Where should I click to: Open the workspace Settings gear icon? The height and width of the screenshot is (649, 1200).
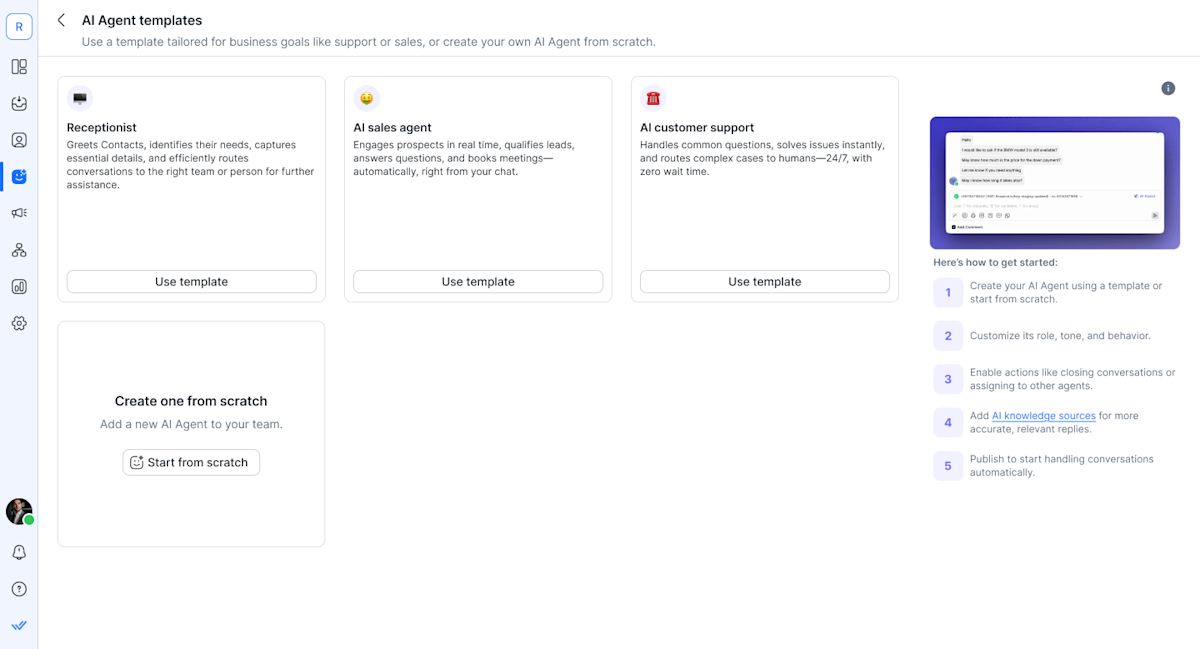(x=19, y=323)
